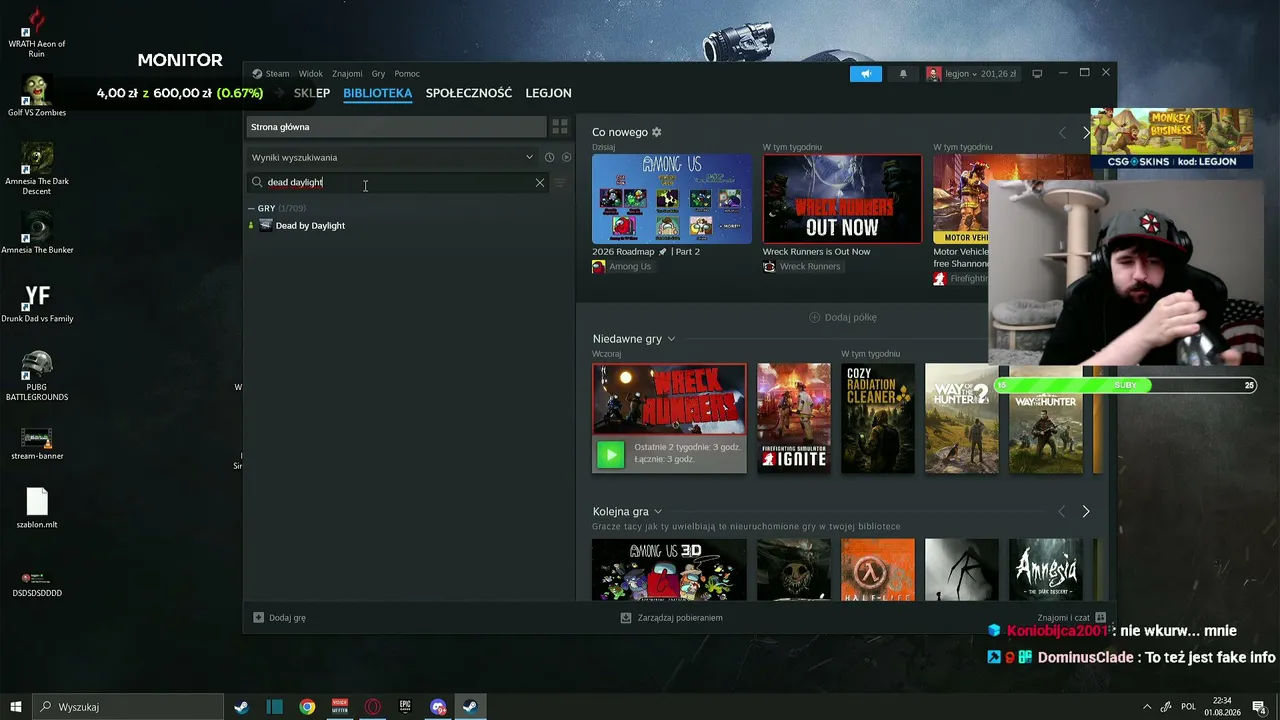
Task: Open Windows notification center icon
Action: (1259, 707)
